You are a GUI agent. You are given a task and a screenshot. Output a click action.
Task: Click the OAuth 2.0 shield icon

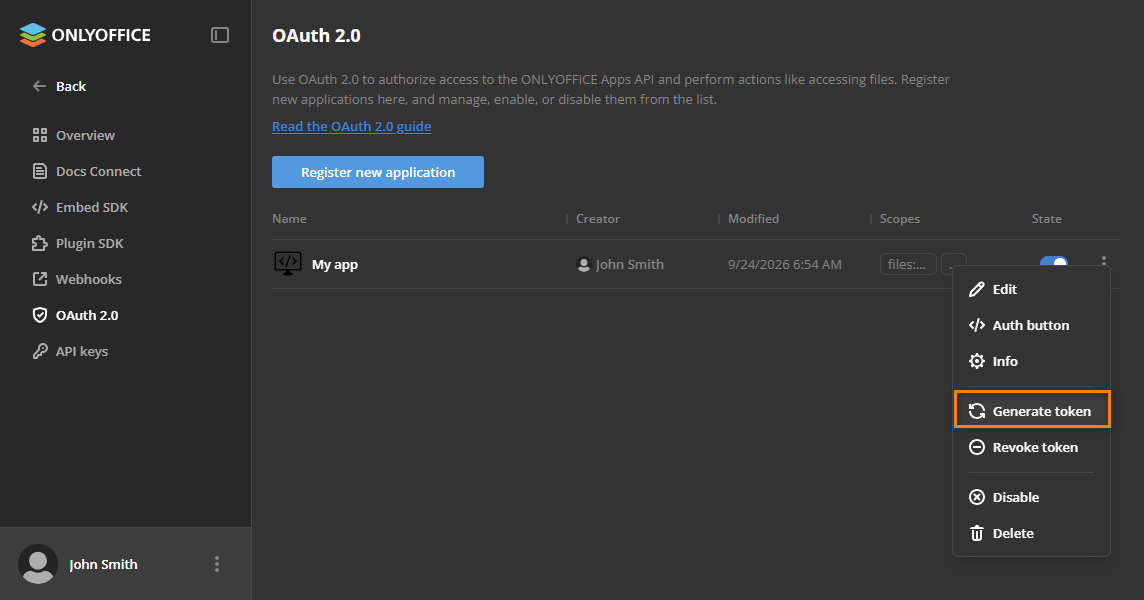click(x=39, y=315)
